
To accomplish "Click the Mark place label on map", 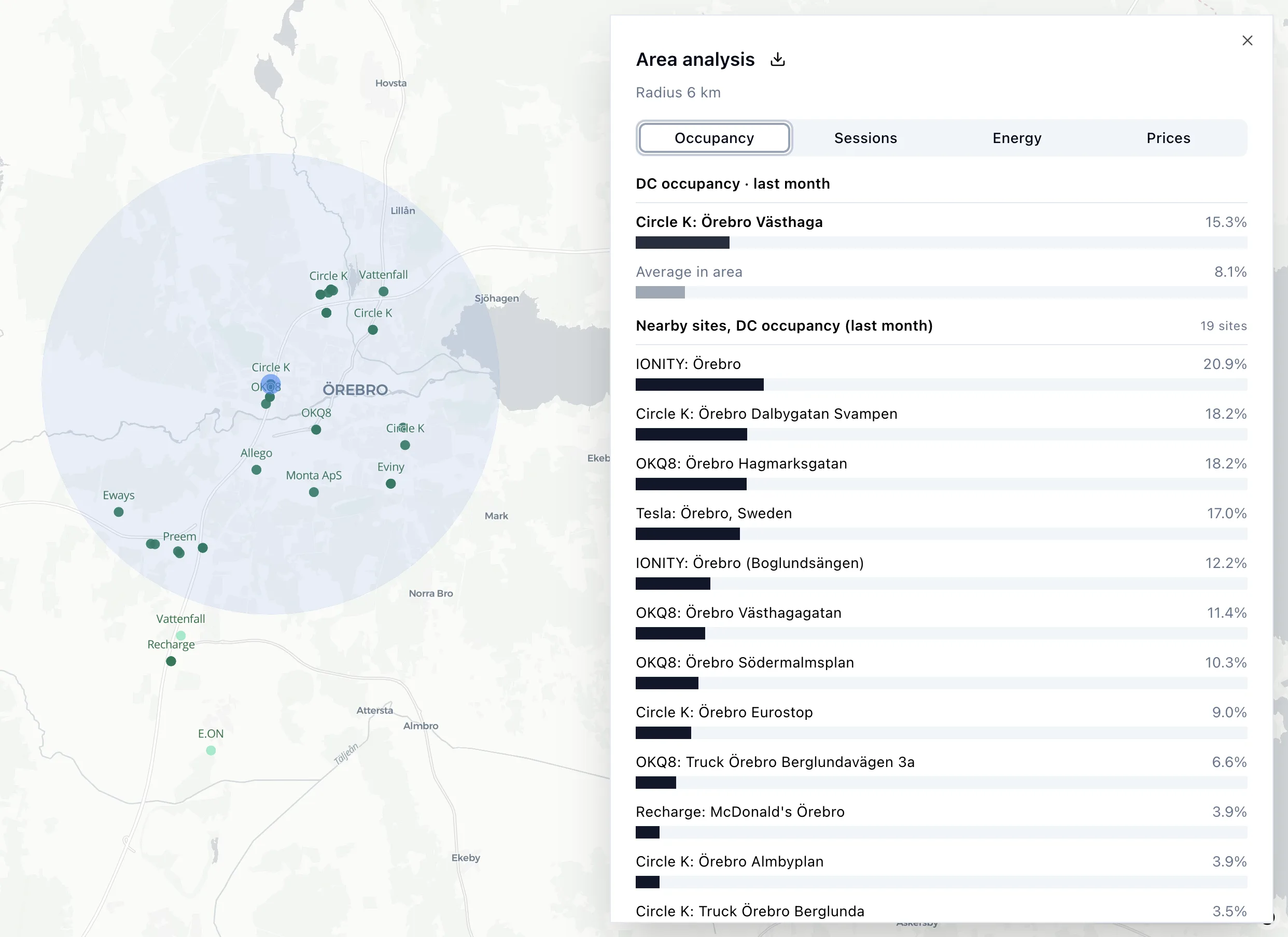I will pyautogui.click(x=496, y=516).
